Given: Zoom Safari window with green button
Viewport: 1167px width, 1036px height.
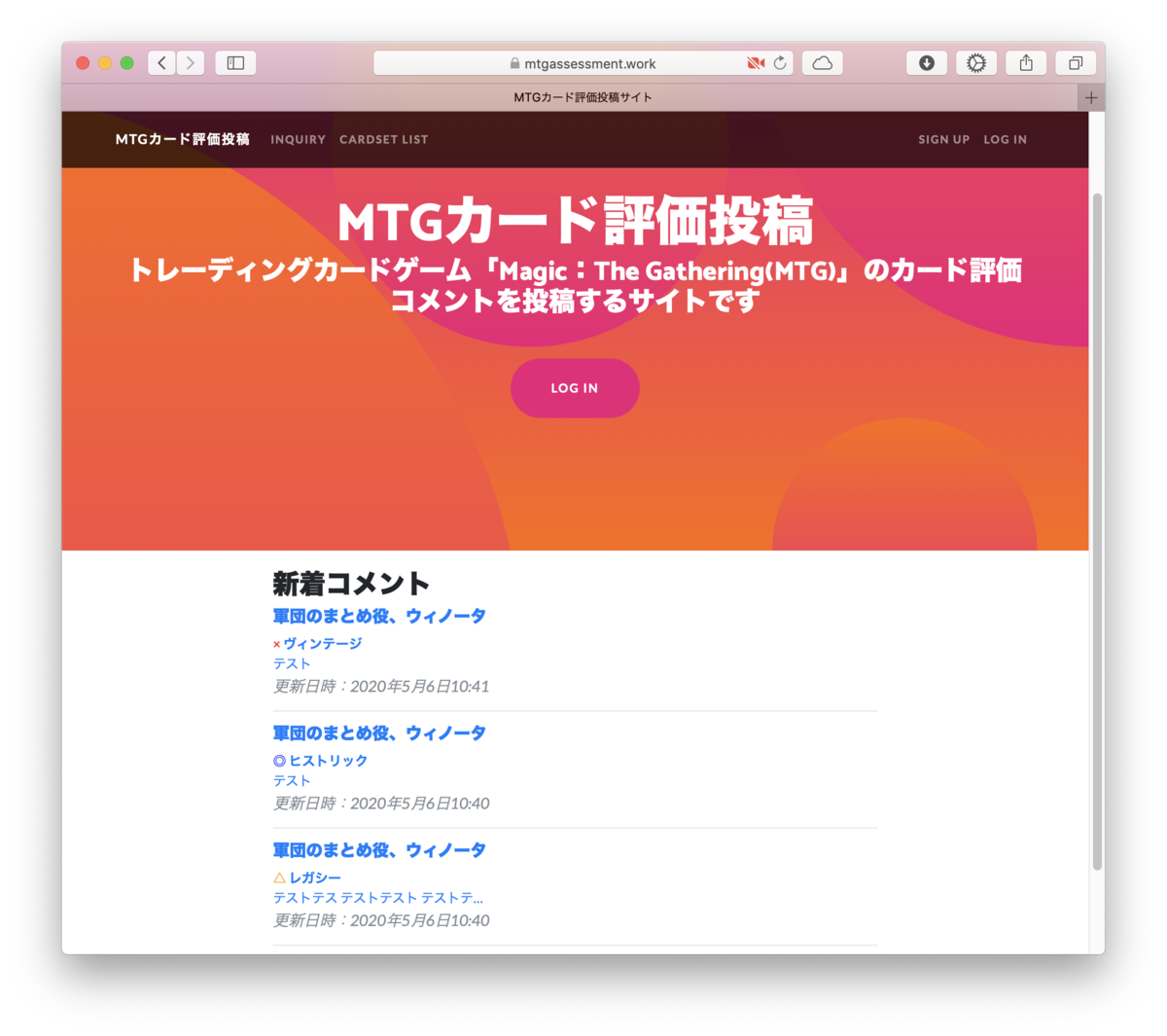Looking at the screenshot, I should pos(126,63).
